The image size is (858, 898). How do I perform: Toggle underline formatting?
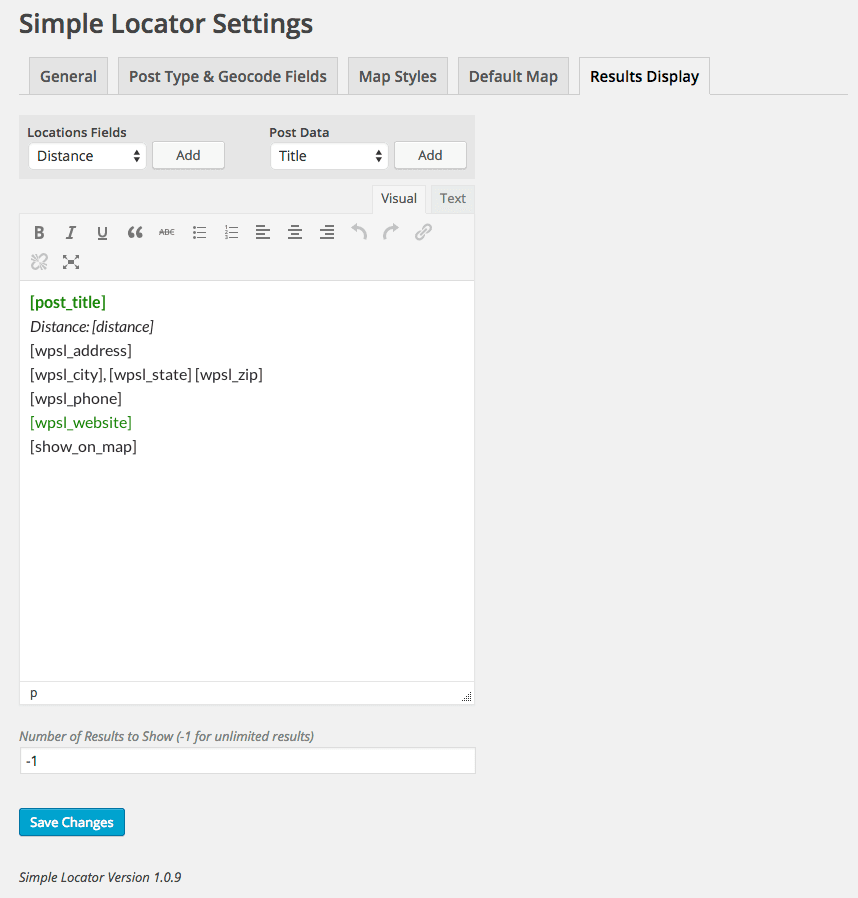pos(102,233)
